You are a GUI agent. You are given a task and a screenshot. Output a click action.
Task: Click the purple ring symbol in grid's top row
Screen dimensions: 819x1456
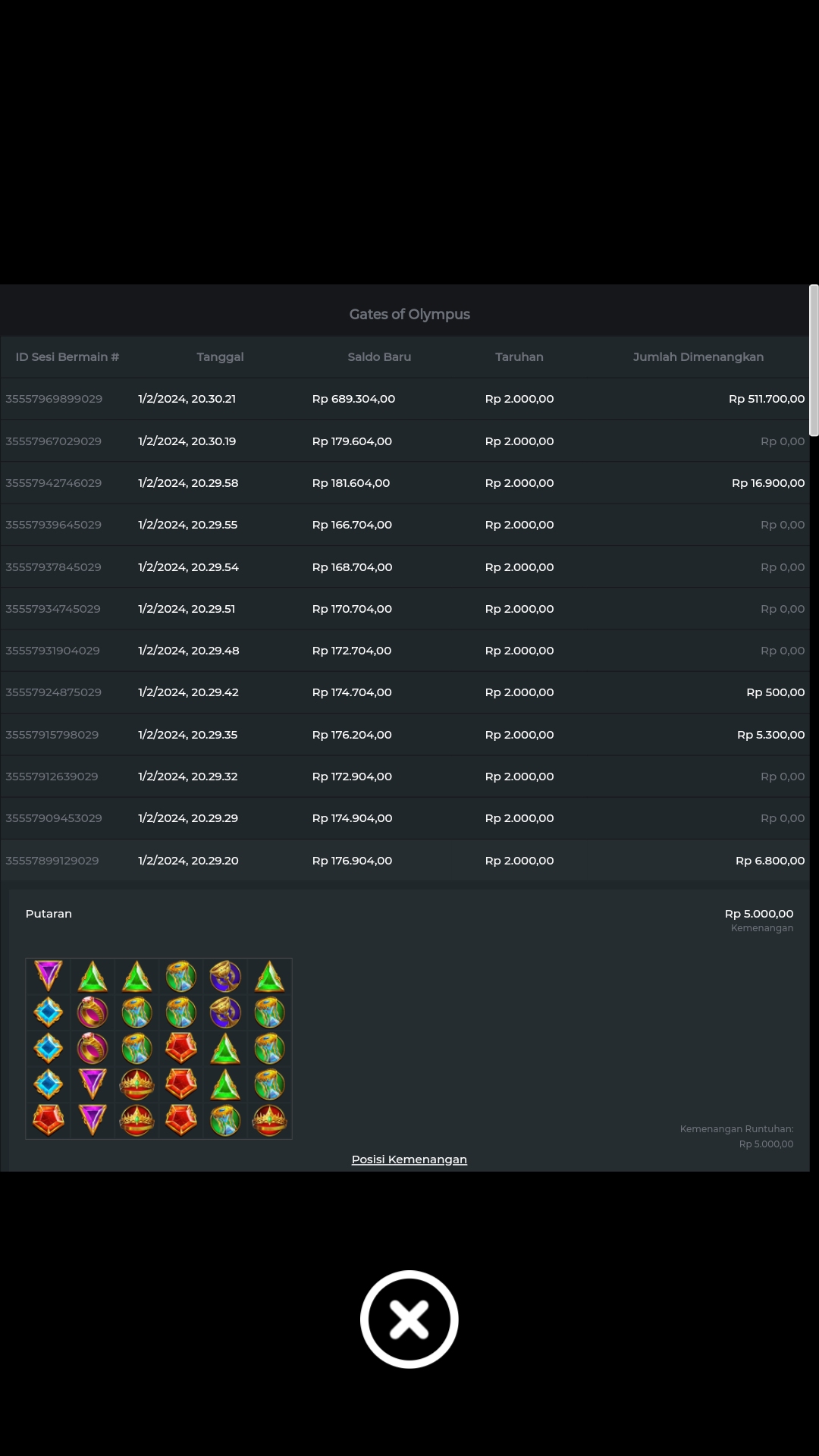coord(225,977)
